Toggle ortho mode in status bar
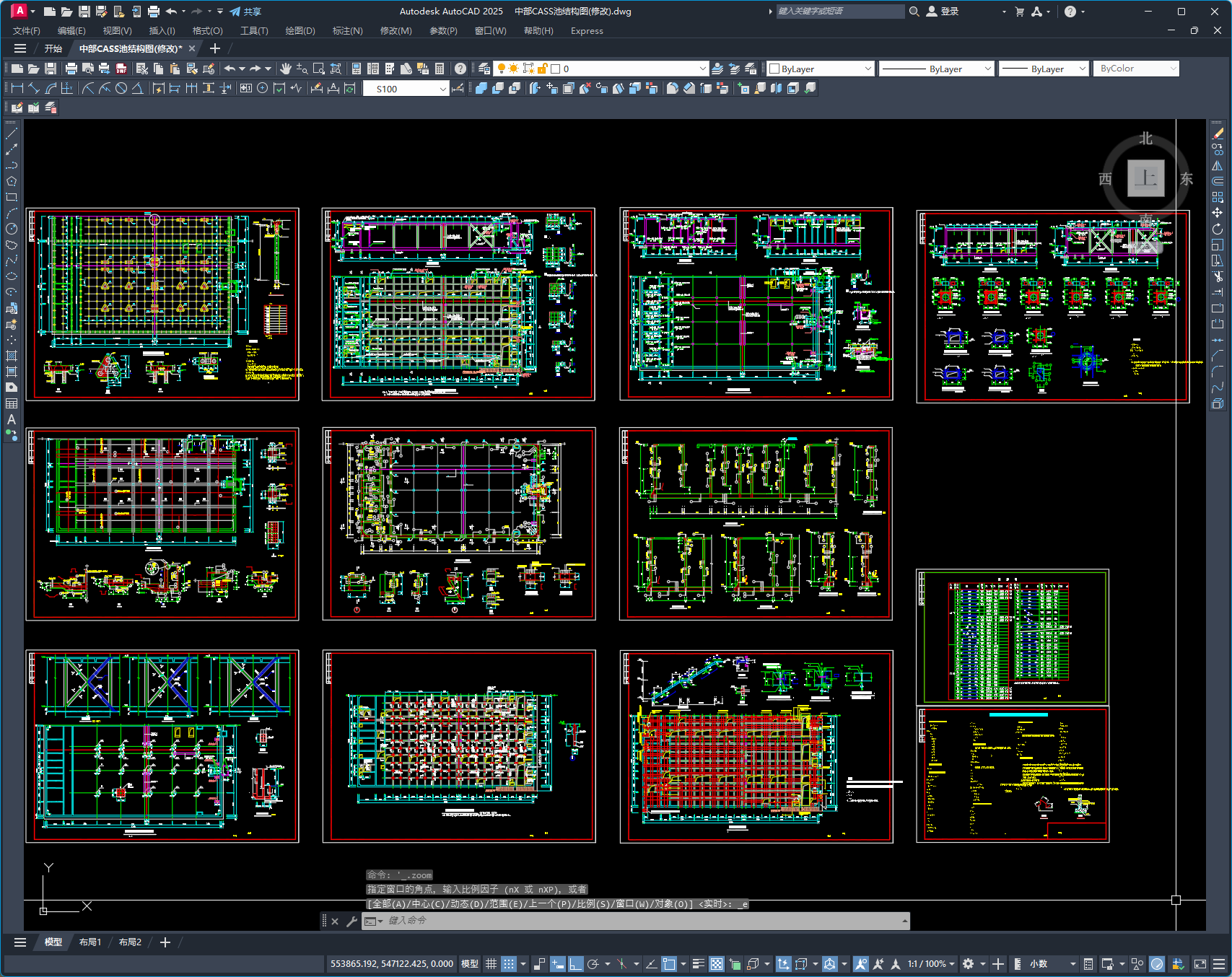This screenshot has height=977, width=1232. tap(575, 964)
